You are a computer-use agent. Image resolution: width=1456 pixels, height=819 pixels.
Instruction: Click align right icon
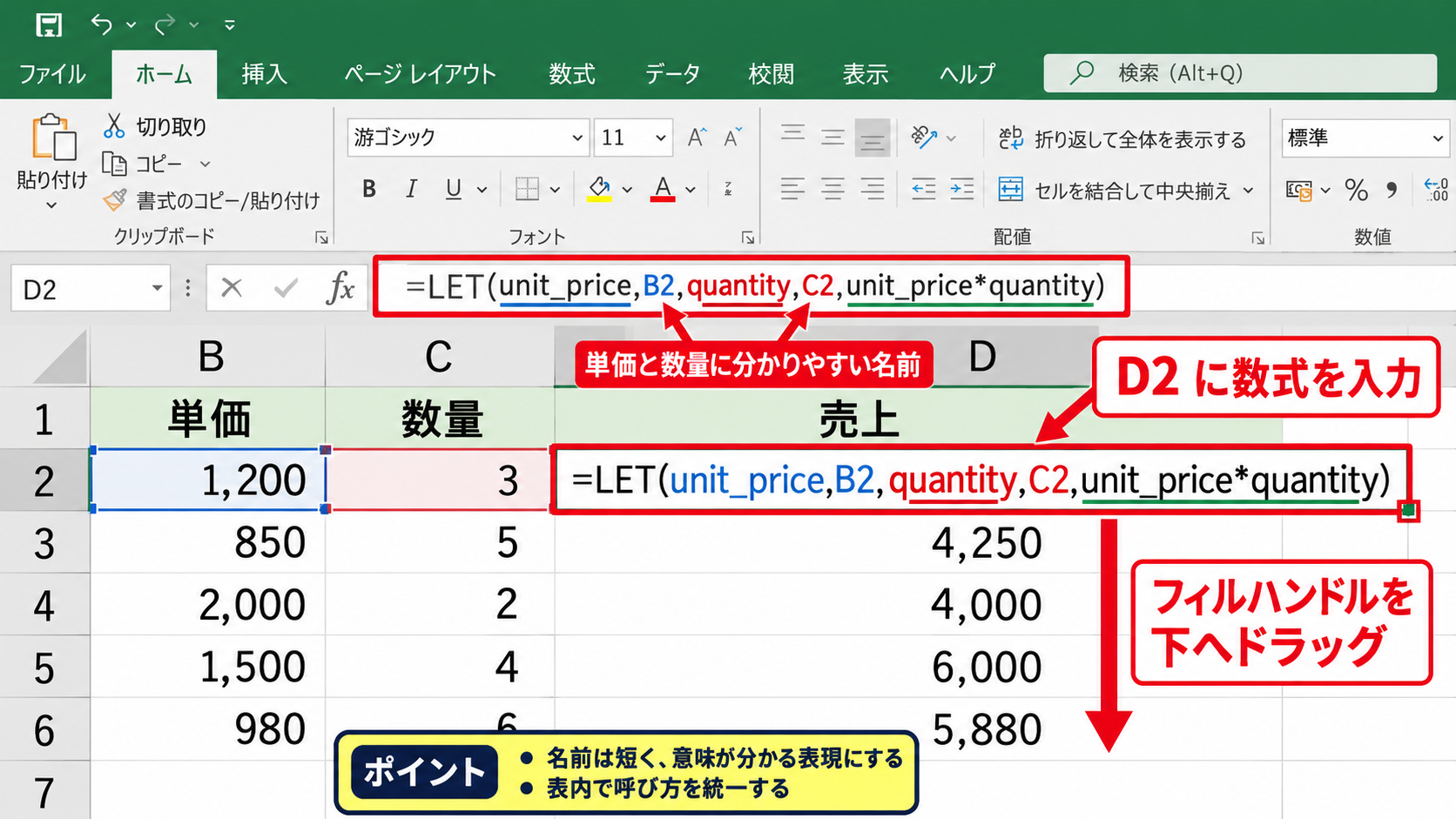(873, 189)
